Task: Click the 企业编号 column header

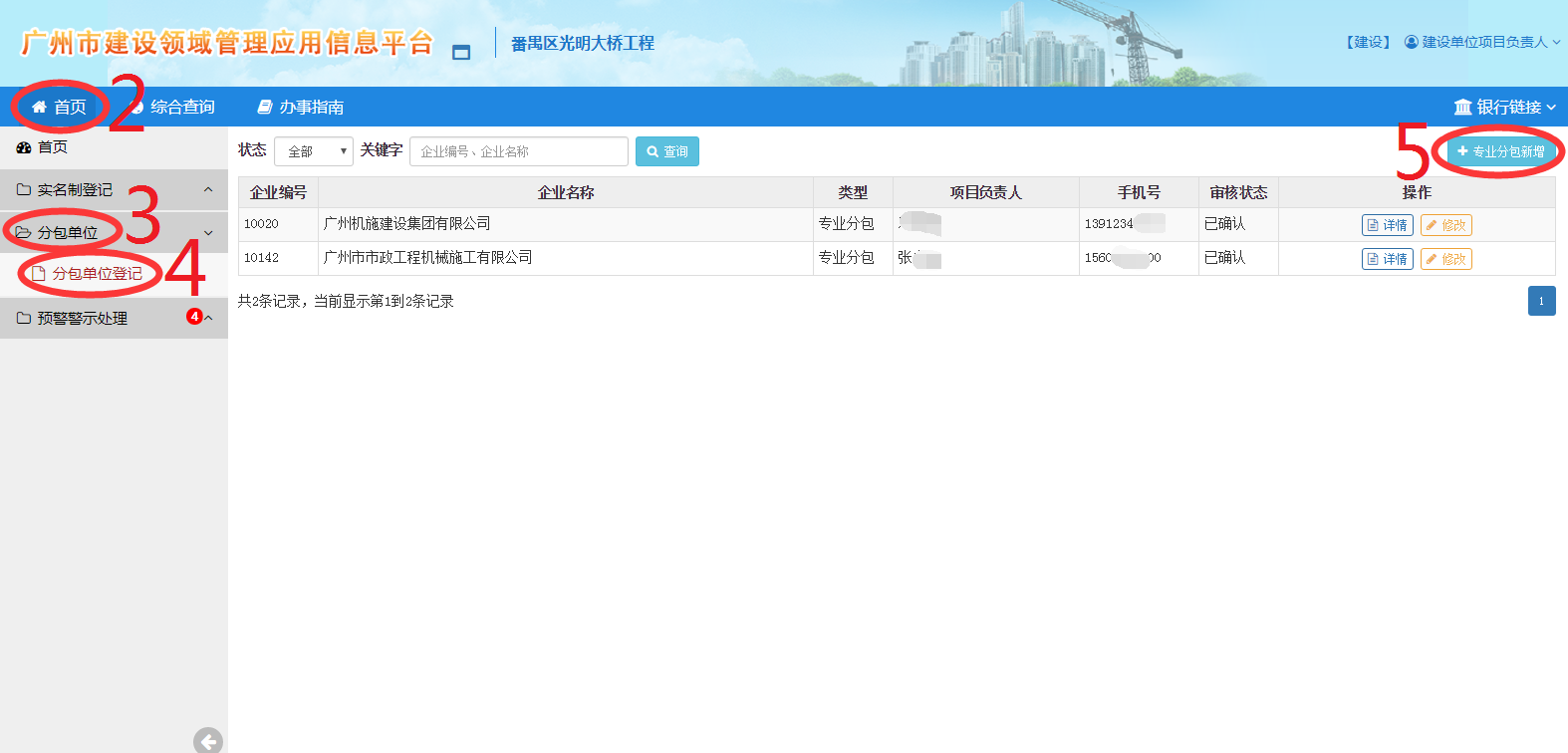Action: coord(278,192)
